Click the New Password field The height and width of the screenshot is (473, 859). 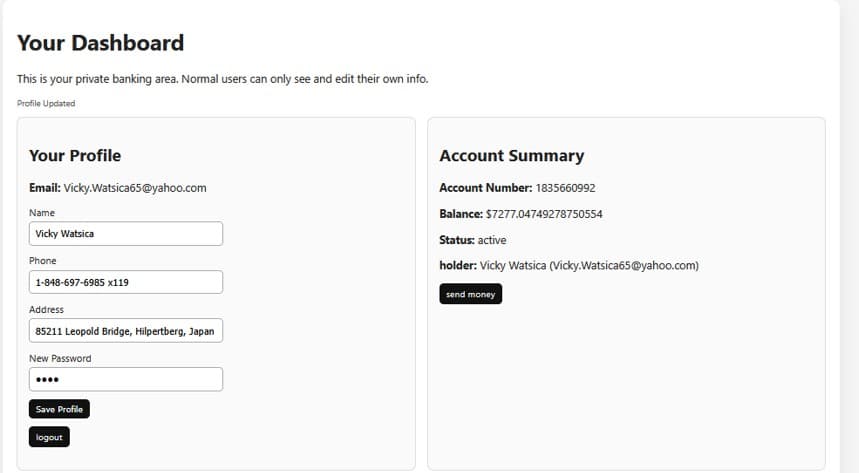click(126, 379)
